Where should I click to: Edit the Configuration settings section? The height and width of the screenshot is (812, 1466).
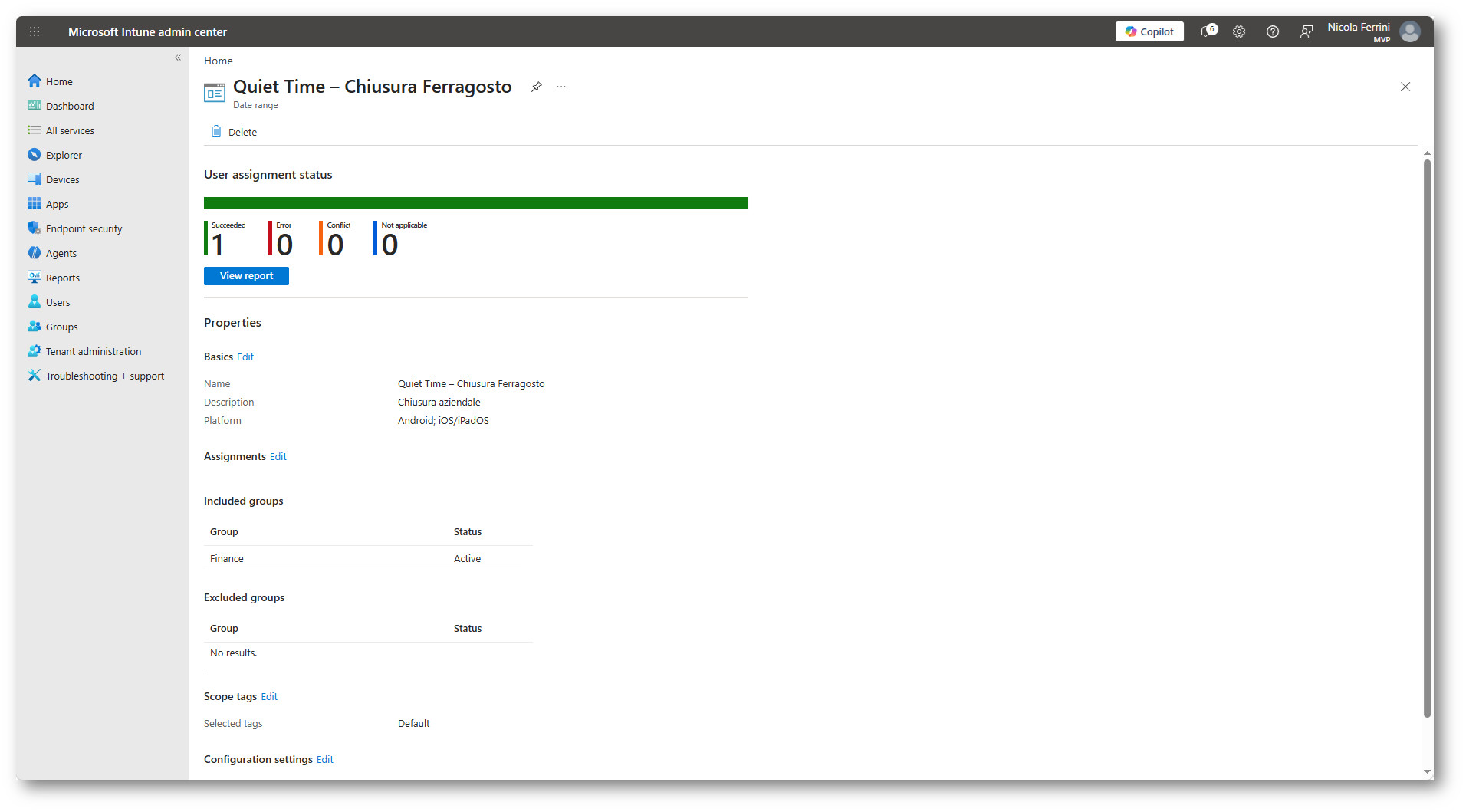pos(325,759)
